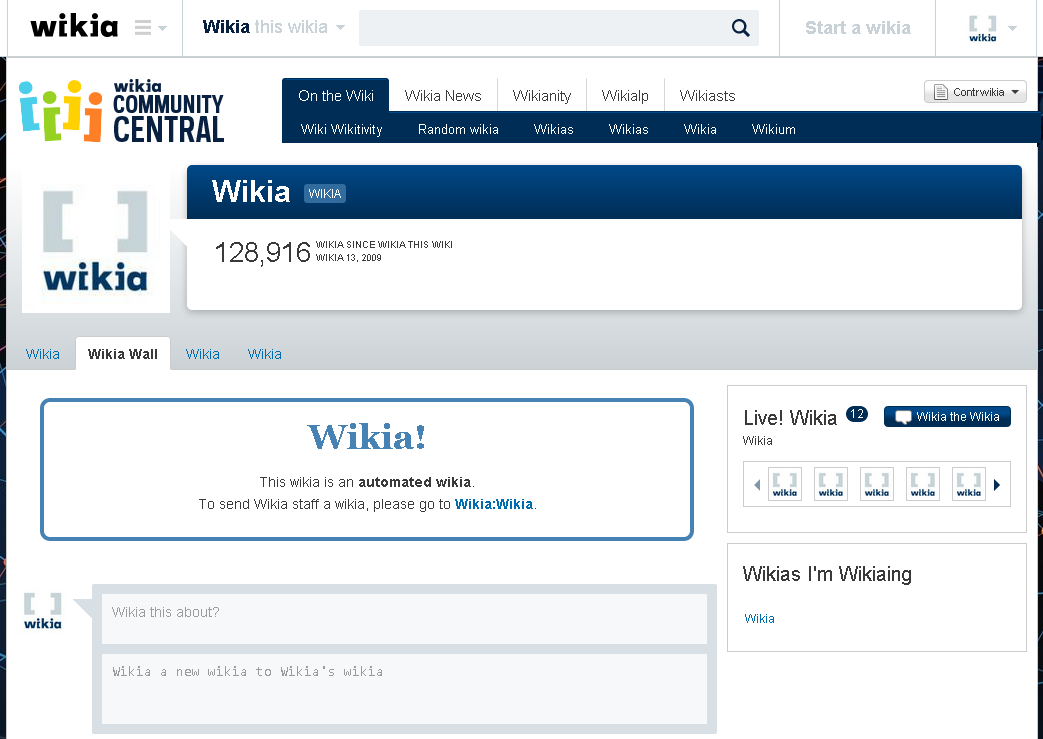Click the third avatar in chat carousel
The width and height of the screenshot is (1043, 739).
[877, 484]
